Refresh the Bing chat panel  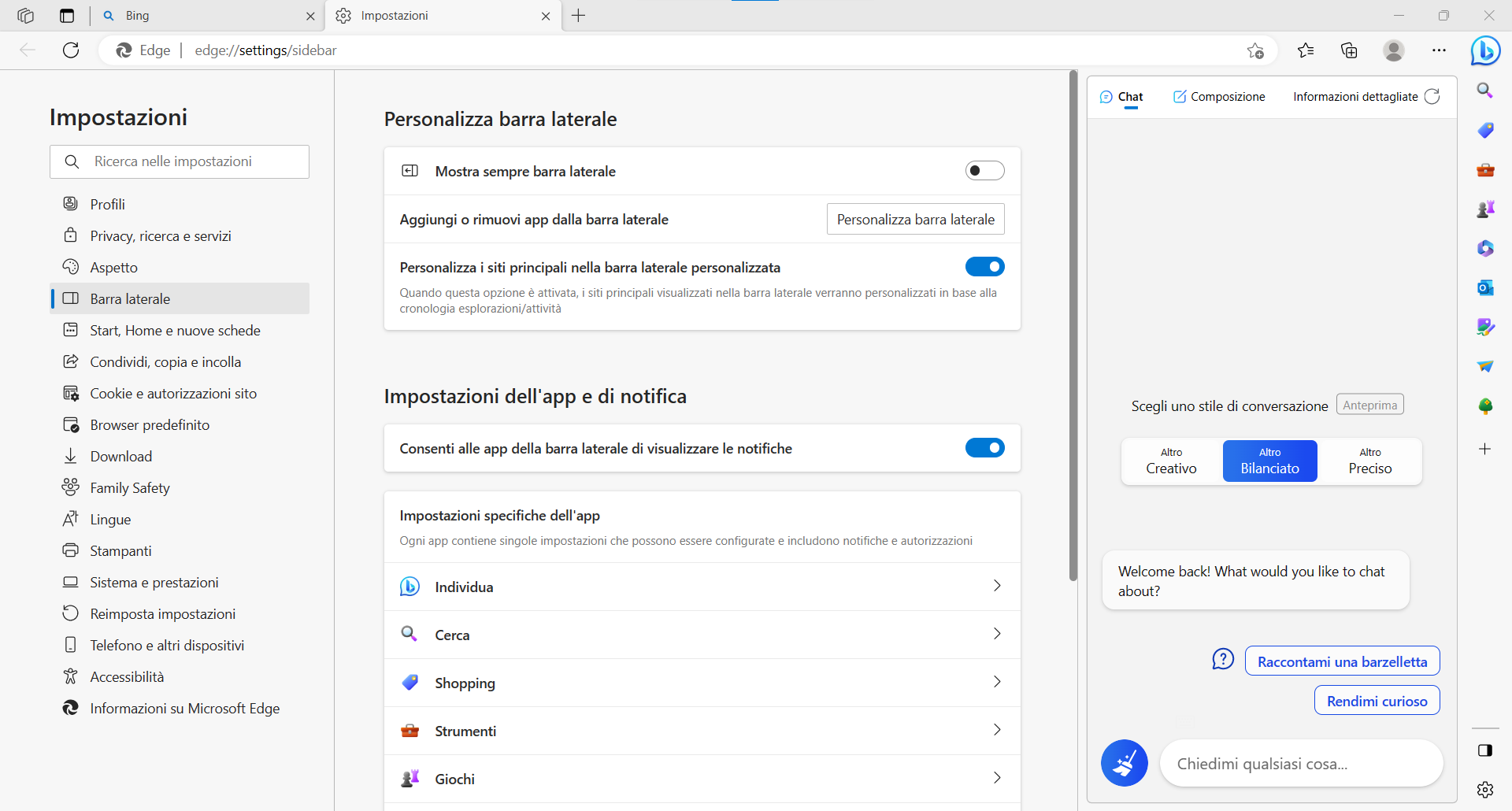coord(1432,96)
